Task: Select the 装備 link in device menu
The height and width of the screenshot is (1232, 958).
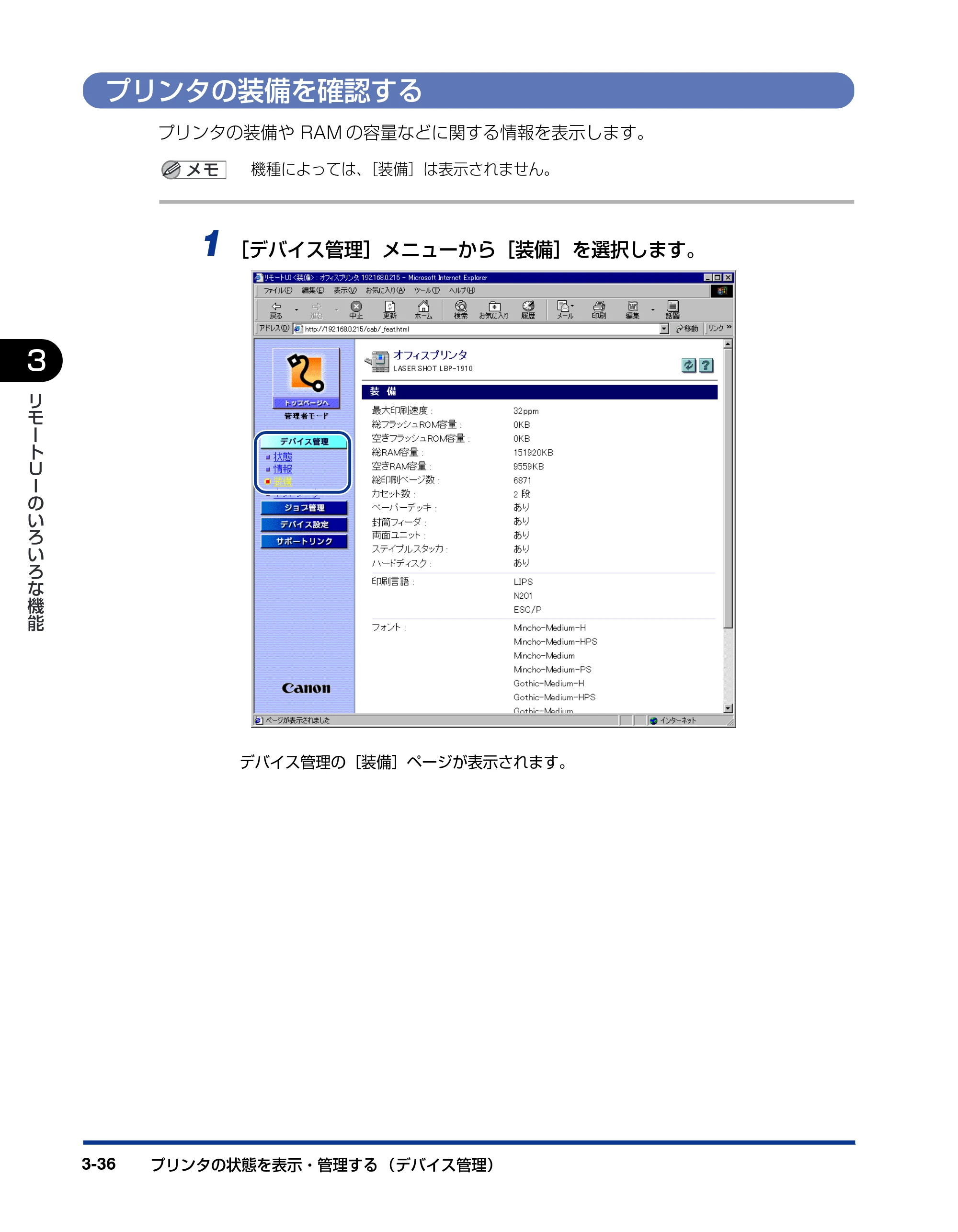Action: (x=283, y=482)
